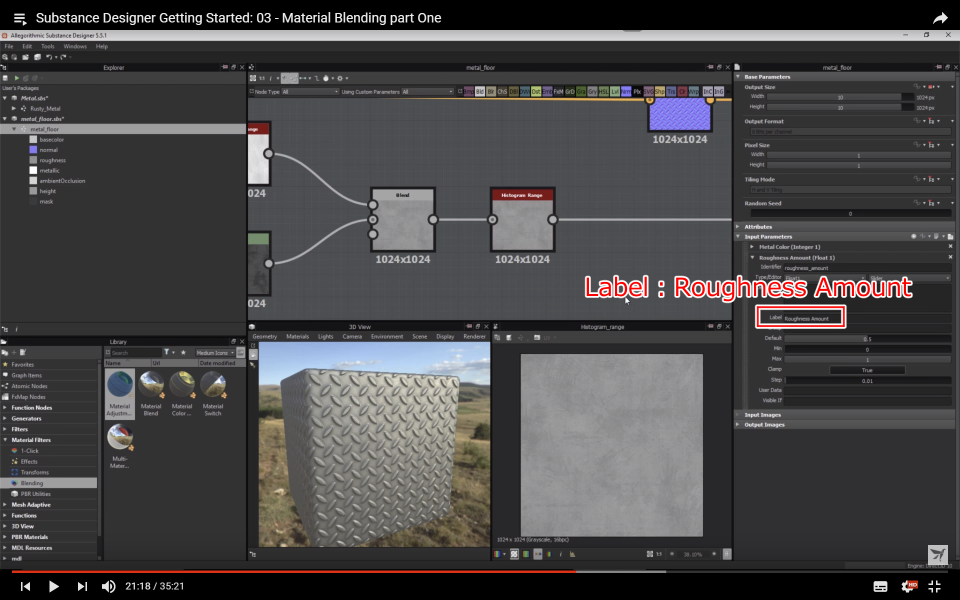960x600 pixels.
Task: Adjust the Default value slider
Action: point(868,339)
